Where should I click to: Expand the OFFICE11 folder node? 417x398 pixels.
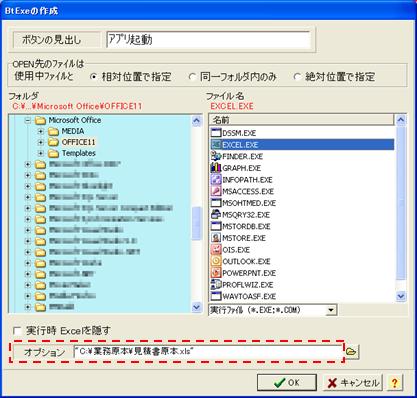41,142
